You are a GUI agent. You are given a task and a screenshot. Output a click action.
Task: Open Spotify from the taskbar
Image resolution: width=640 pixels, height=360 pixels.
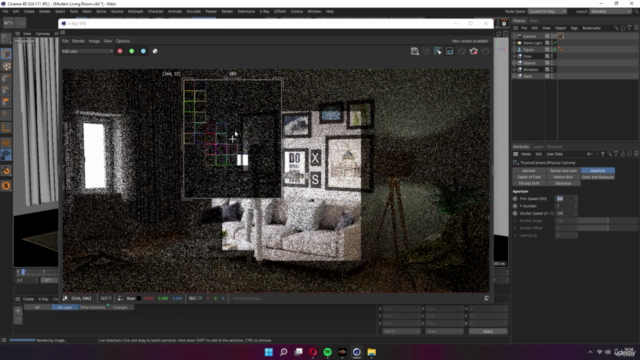pos(327,352)
